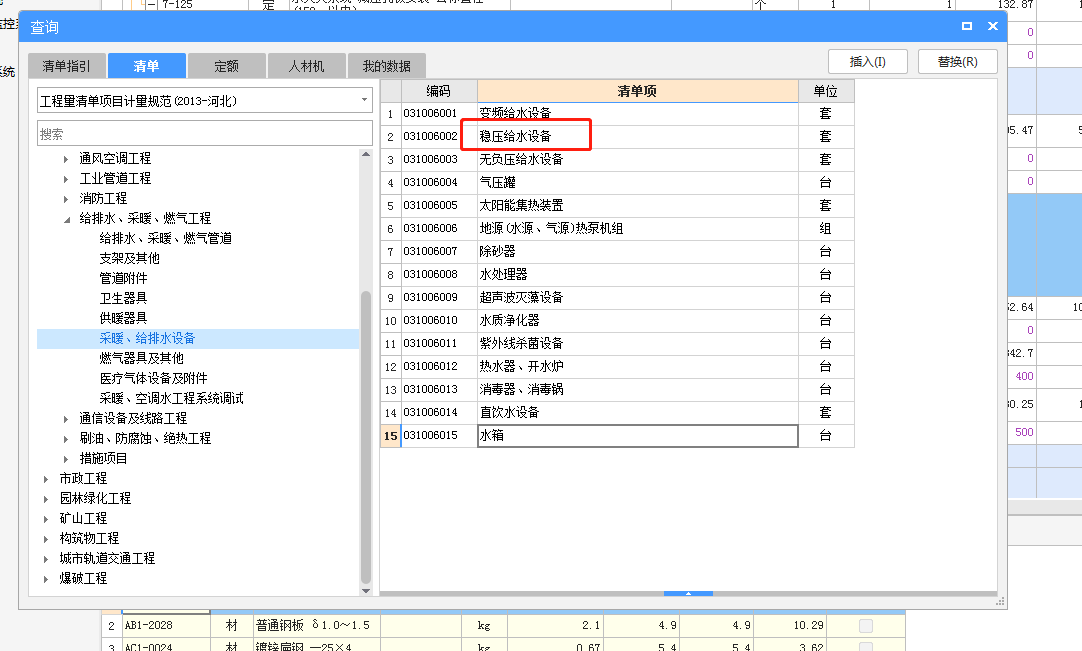
Task: Expand the 园林绿化工程 node
Action: (46, 499)
